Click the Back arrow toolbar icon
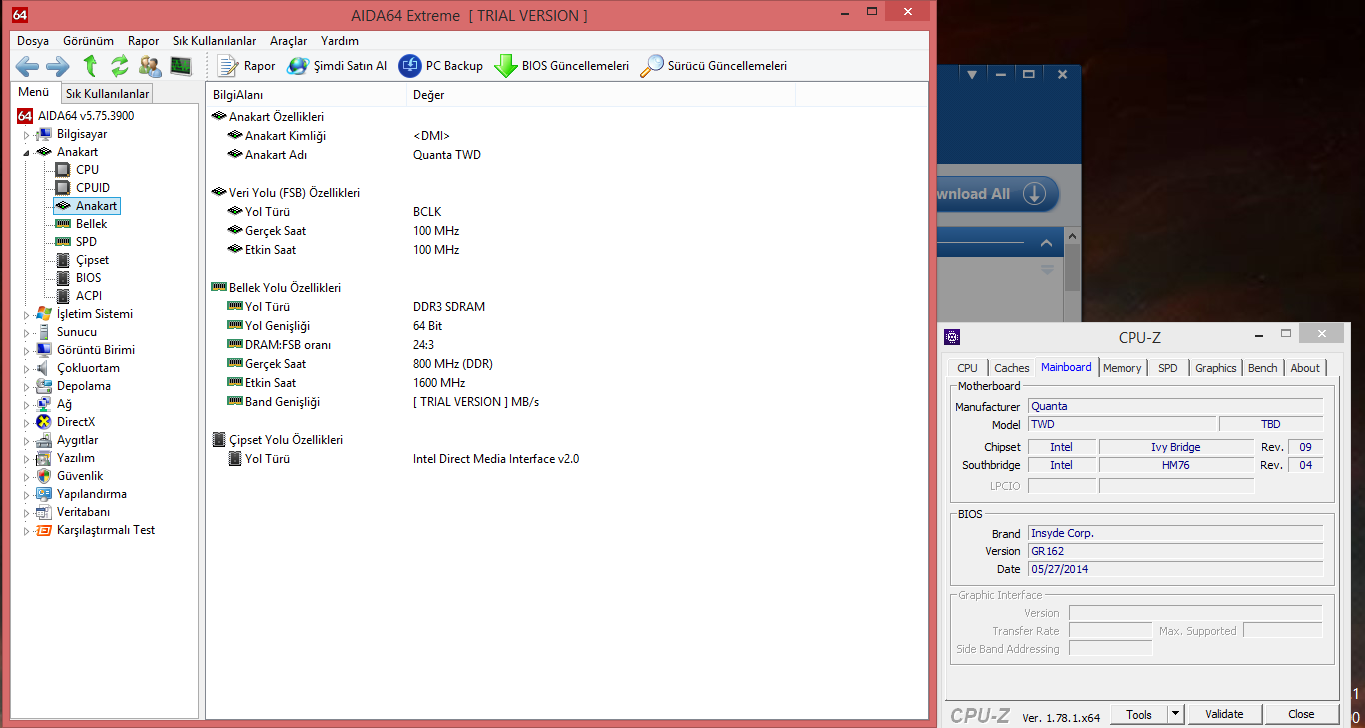The height and width of the screenshot is (728, 1365). click(27, 67)
